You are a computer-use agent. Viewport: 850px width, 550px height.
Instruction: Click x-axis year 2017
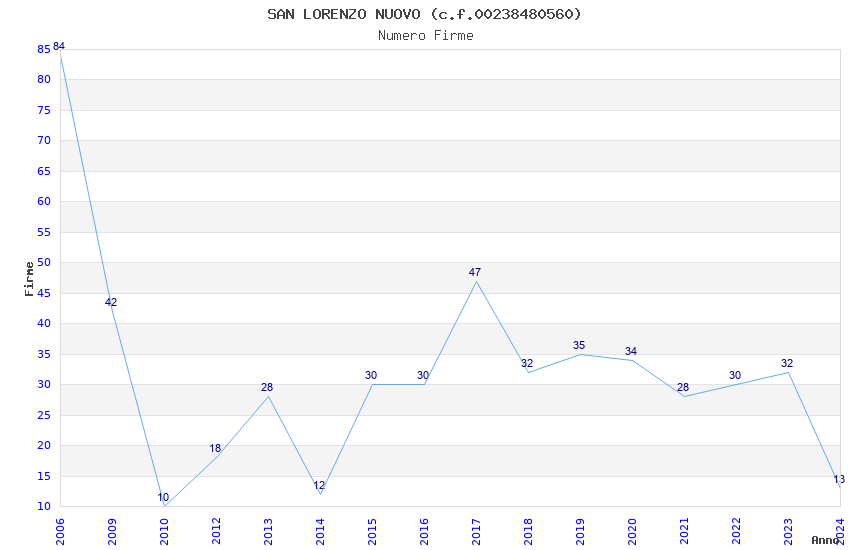[x=476, y=531]
